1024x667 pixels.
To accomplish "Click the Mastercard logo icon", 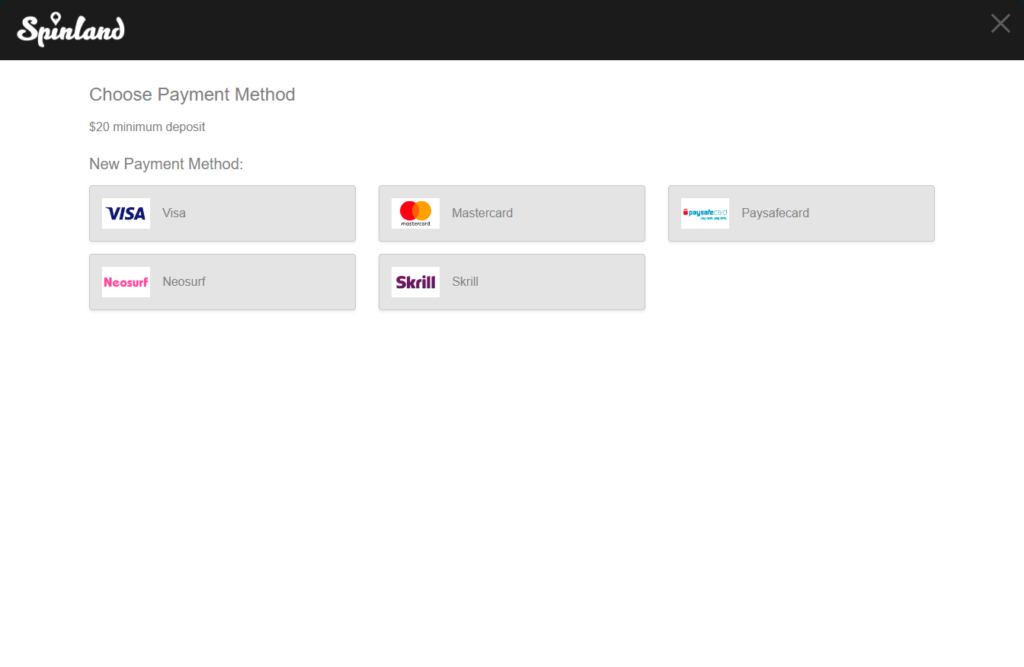I will pos(415,213).
